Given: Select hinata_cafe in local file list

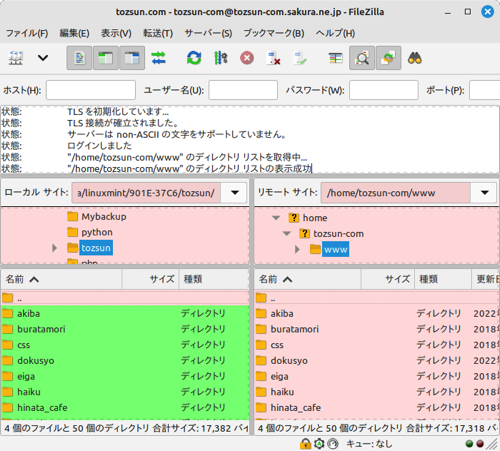Looking at the screenshot, I should 125,407.
